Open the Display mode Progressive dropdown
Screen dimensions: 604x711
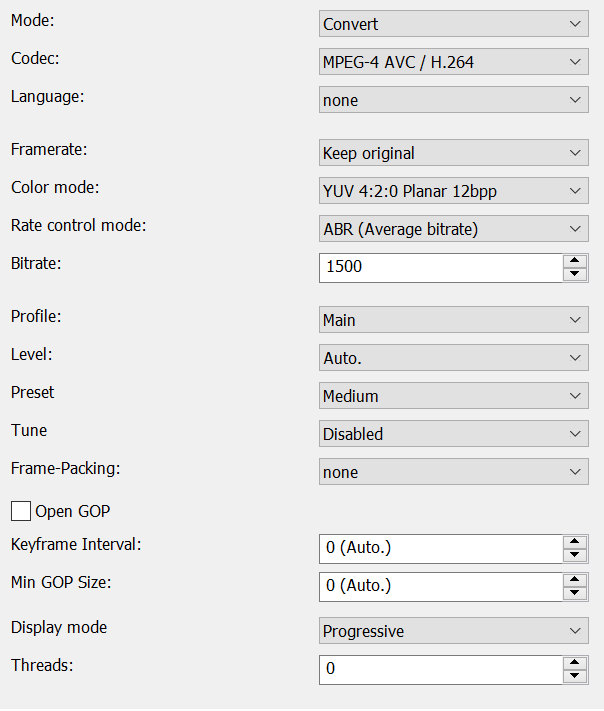click(x=453, y=631)
